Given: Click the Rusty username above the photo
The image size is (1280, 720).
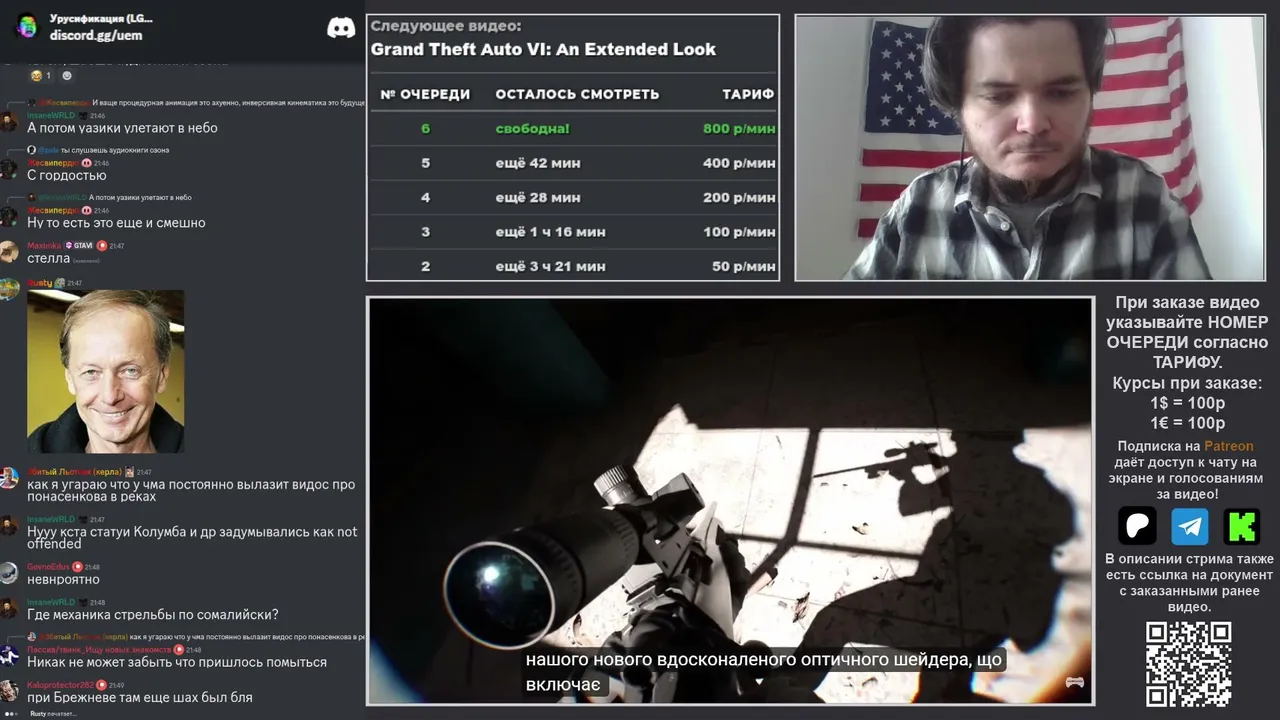Looking at the screenshot, I should pos(39,283).
